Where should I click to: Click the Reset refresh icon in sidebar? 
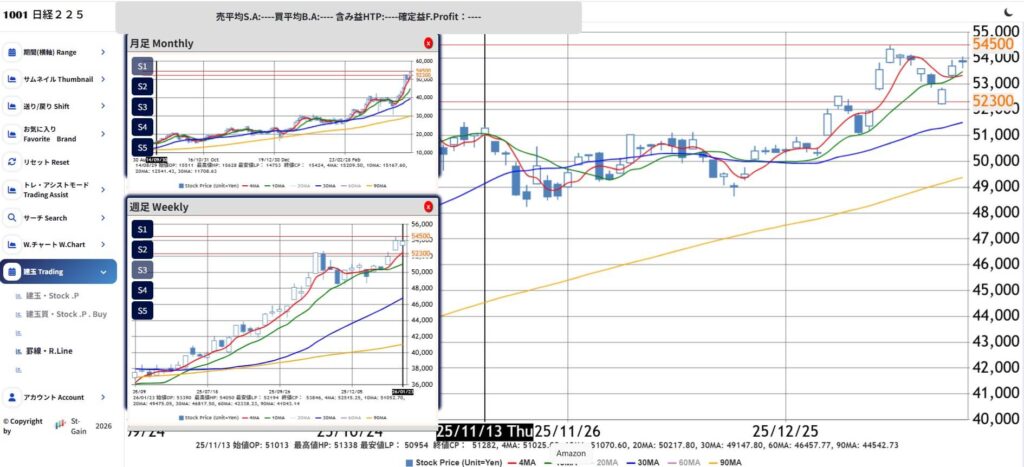[x=12, y=162]
